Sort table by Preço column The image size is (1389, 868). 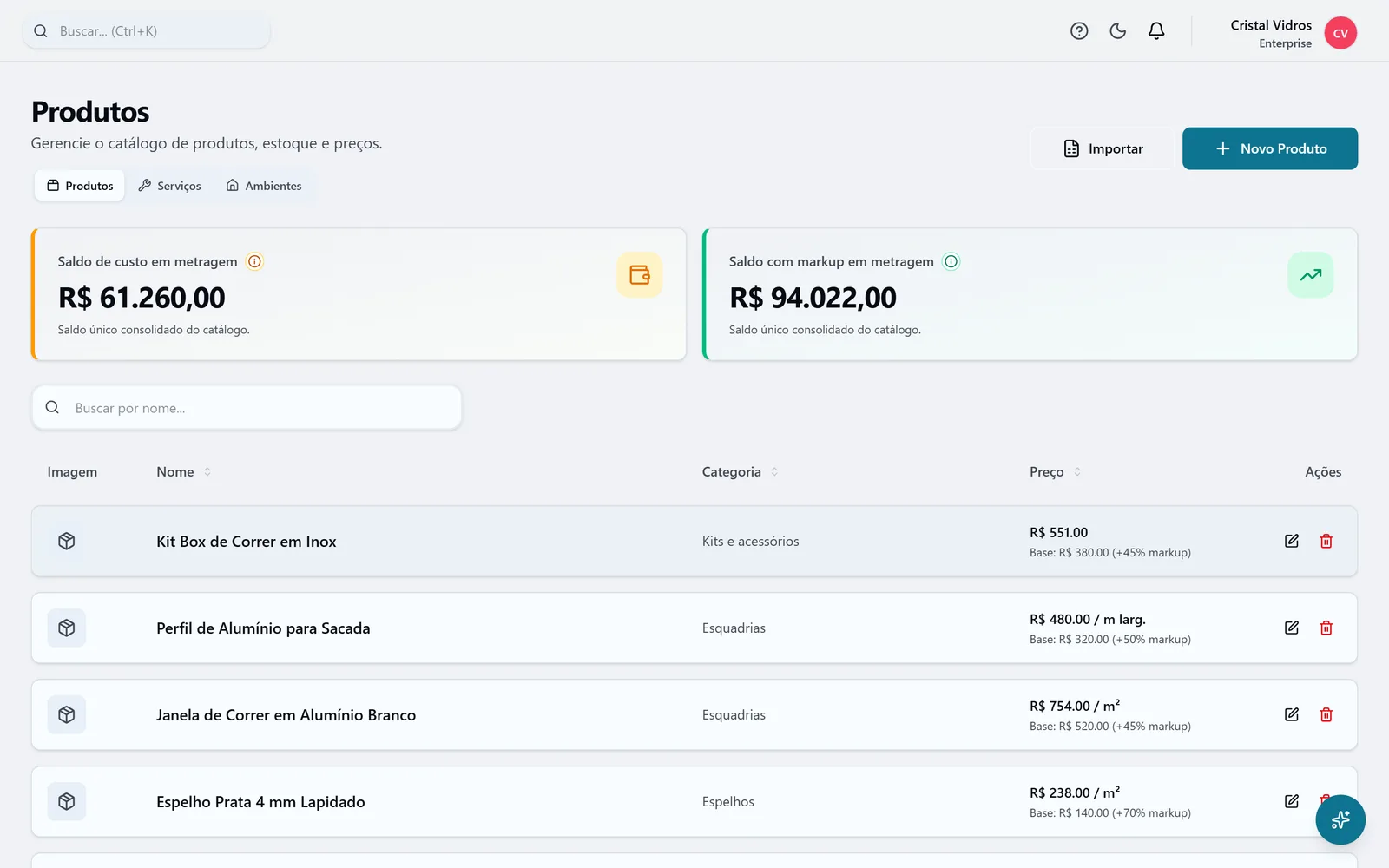pyautogui.click(x=1055, y=472)
